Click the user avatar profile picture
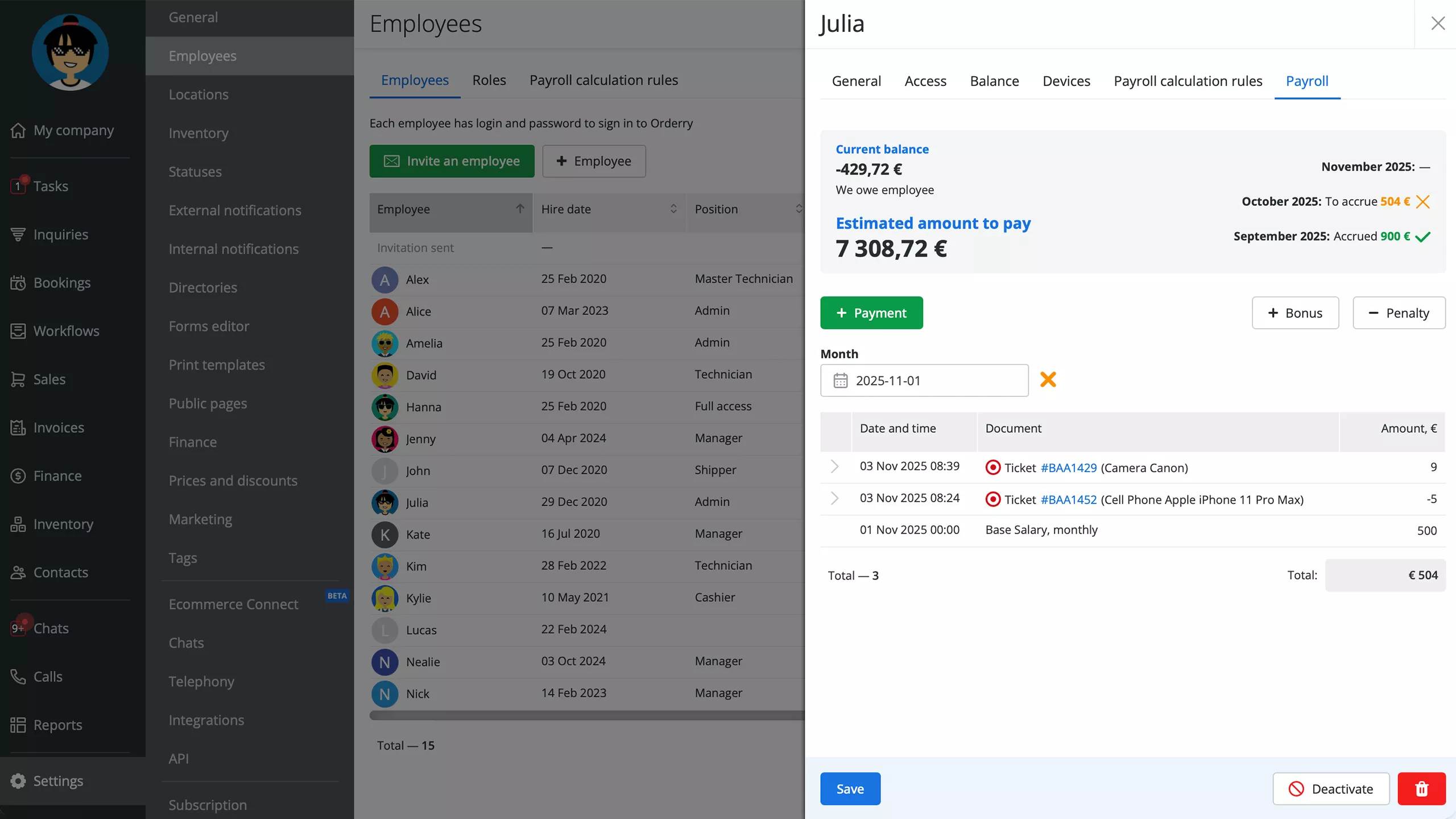The image size is (1456, 819). point(70,52)
